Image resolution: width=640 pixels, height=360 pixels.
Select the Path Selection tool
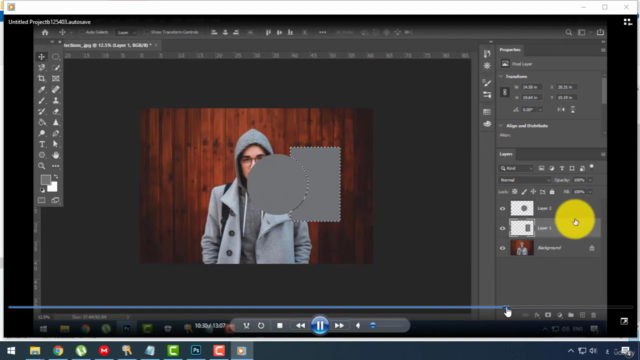click(x=56, y=144)
